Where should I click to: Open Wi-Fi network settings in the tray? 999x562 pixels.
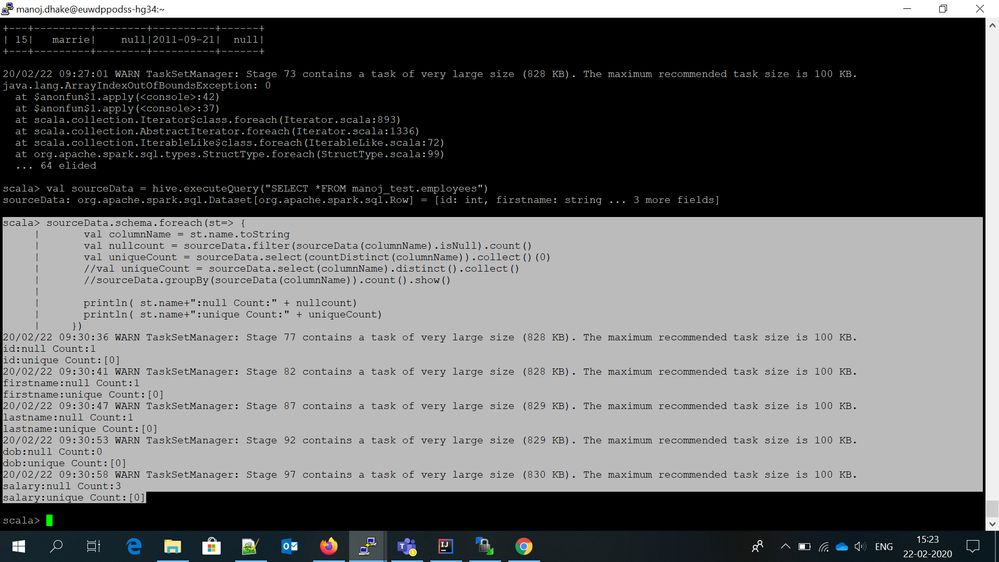pyautogui.click(x=824, y=547)
